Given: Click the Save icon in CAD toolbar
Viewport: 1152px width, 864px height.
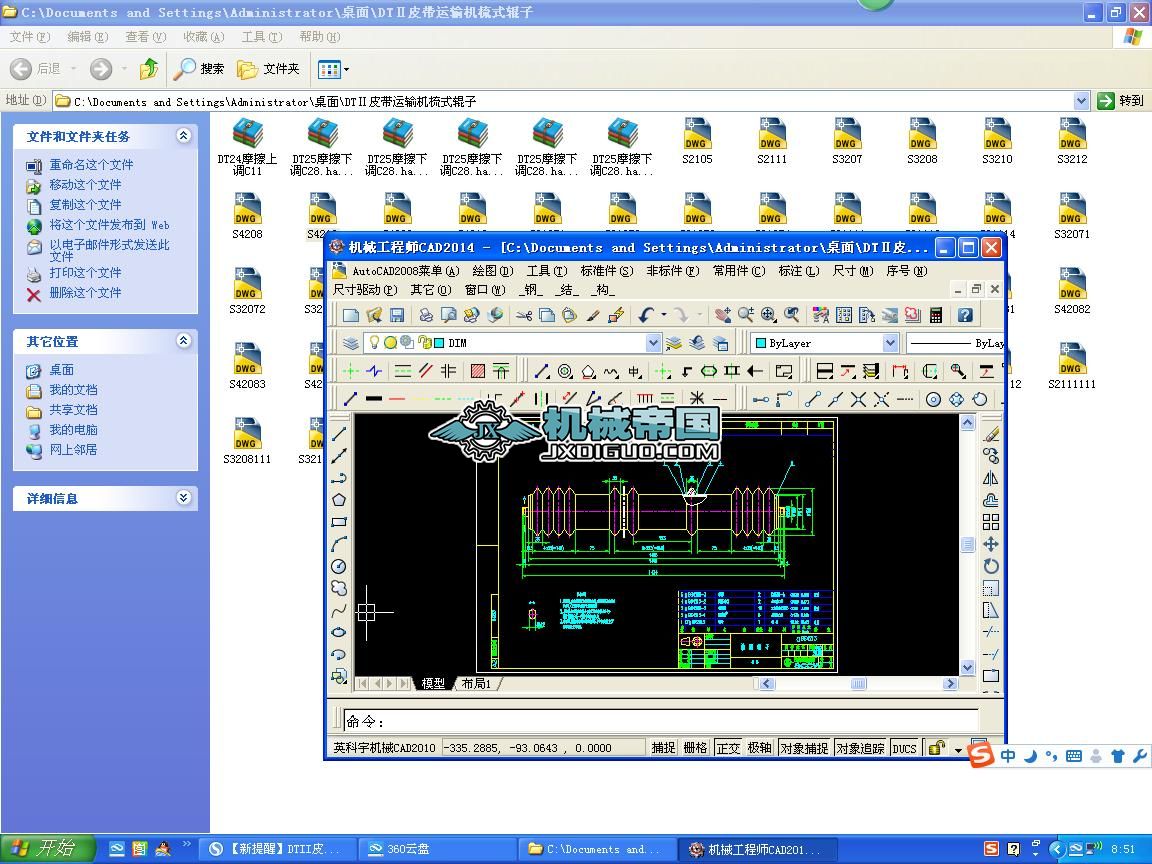Looking at the screenshot, I should [397, 315].
